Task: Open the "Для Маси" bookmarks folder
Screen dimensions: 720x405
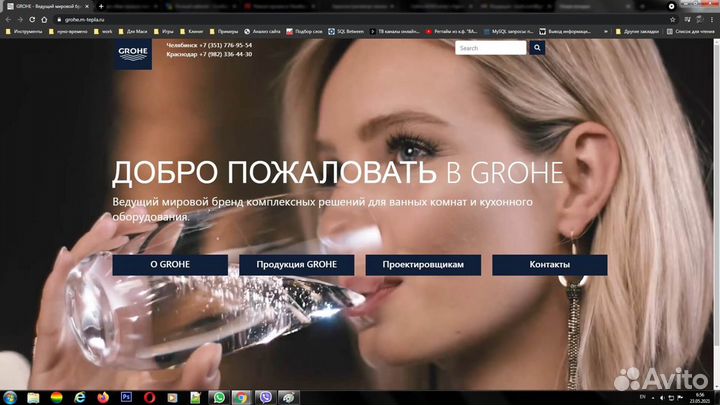Action: pyautogui.click(x=133, y=32)
